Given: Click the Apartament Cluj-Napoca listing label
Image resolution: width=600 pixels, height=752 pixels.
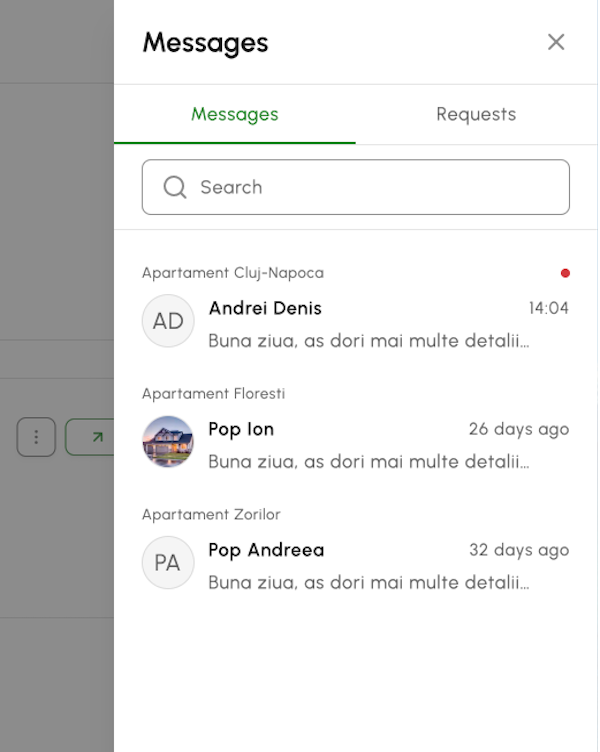Looking at the screenshot, I should [233, 273].
